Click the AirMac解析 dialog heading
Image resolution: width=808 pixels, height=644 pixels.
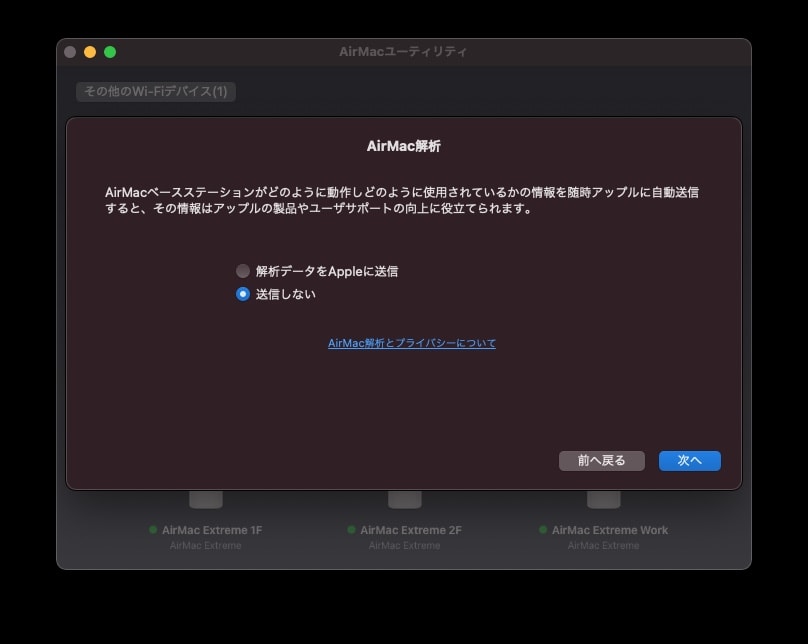pos(404,146)
